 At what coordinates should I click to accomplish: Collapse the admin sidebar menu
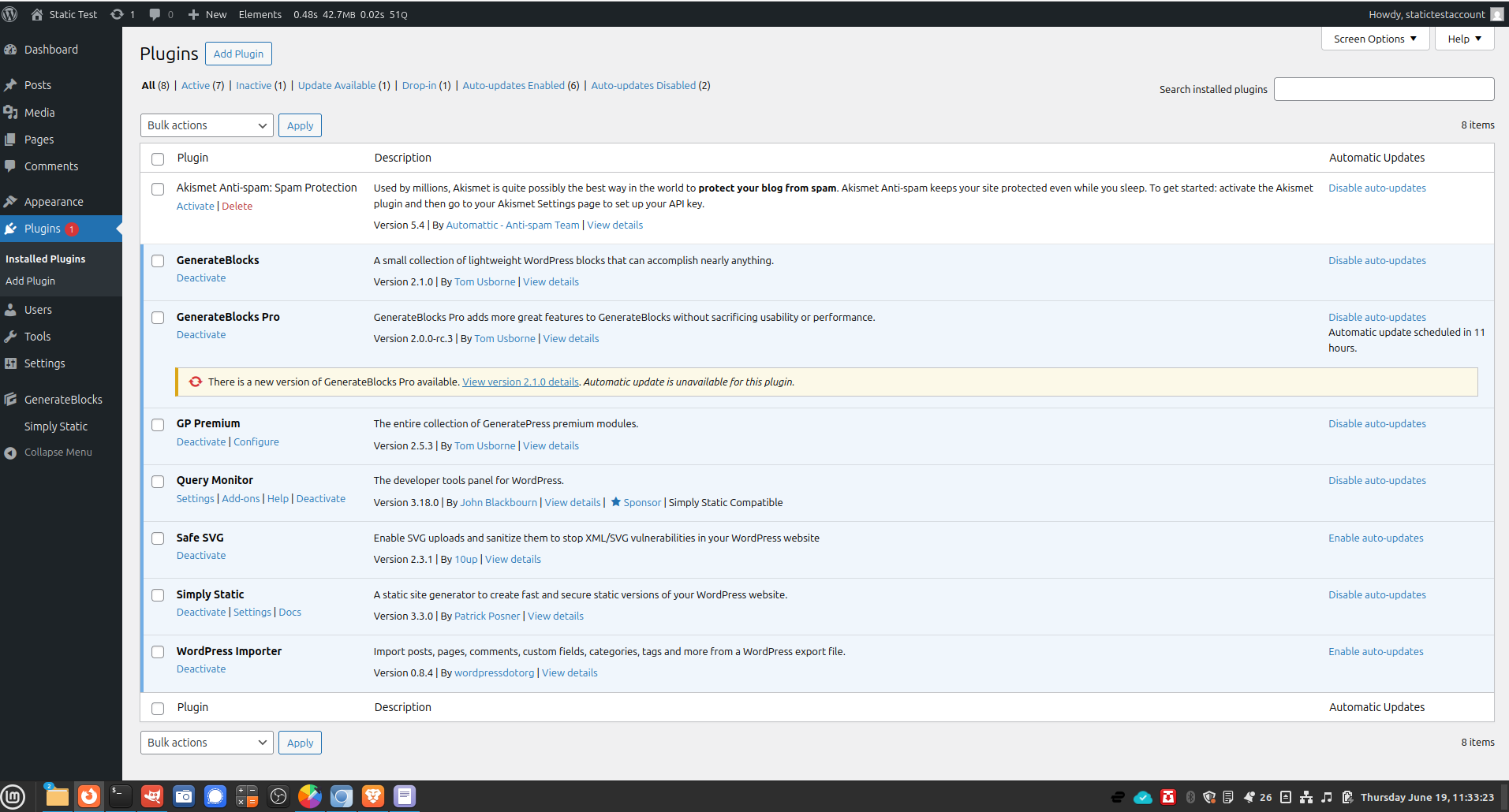point(58,453)
